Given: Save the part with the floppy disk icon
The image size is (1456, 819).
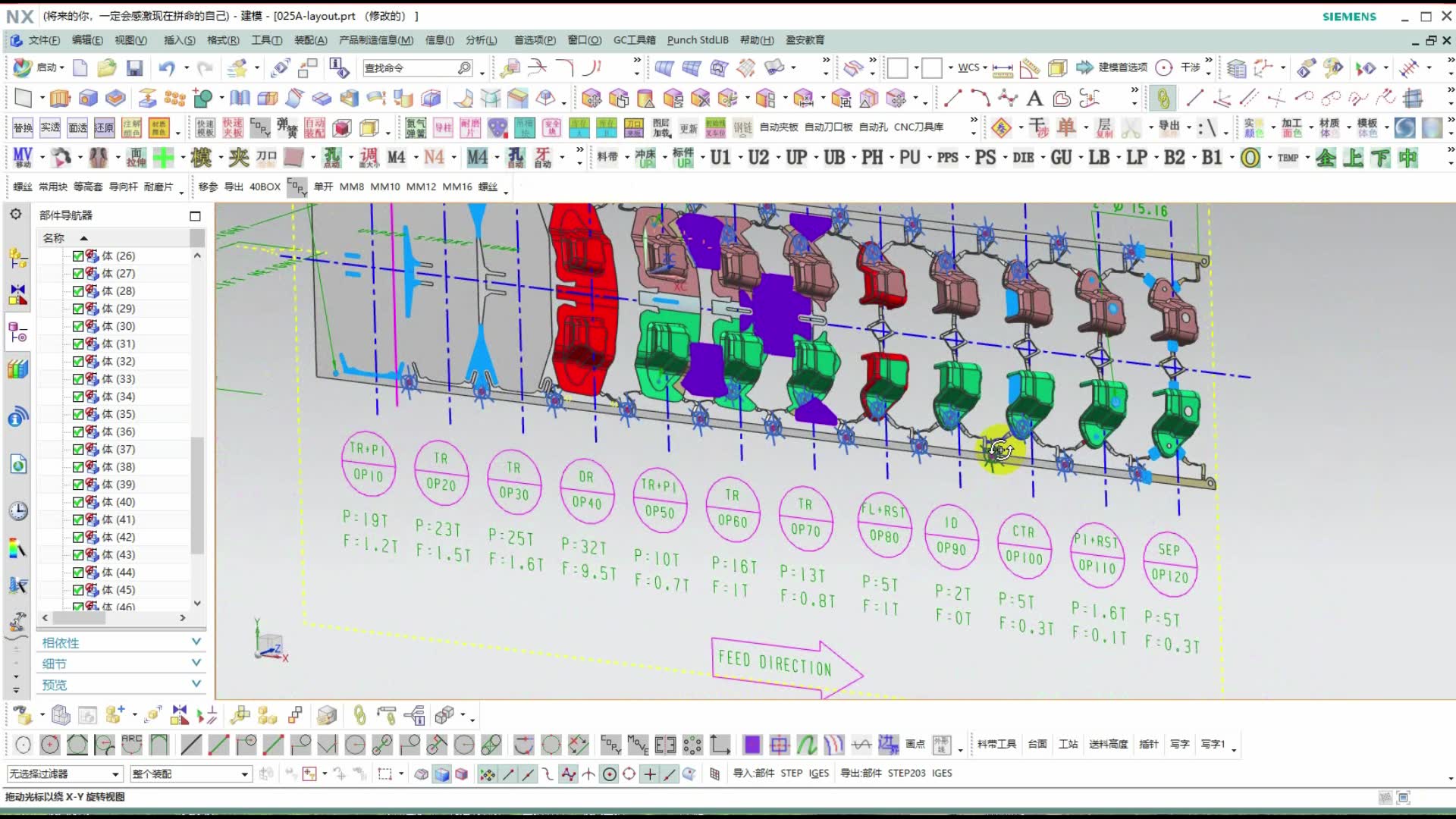Looking at the screenshot, I should (134, 68).
